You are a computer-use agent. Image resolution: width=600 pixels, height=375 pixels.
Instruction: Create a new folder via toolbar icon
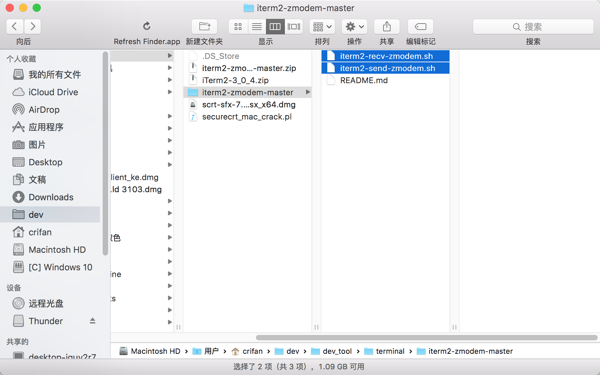pos(204,26)
